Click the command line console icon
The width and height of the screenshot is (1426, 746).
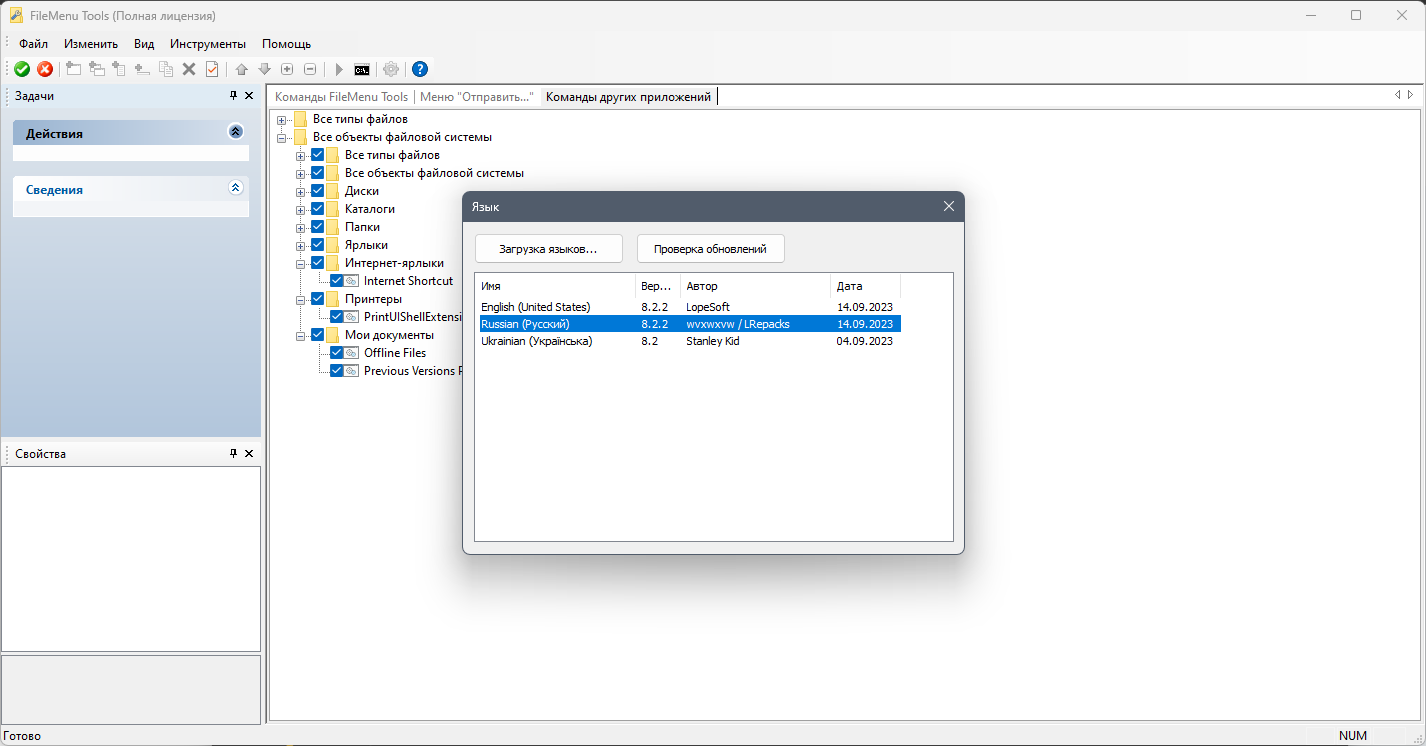pyautogui.click(x=362, y=69)
